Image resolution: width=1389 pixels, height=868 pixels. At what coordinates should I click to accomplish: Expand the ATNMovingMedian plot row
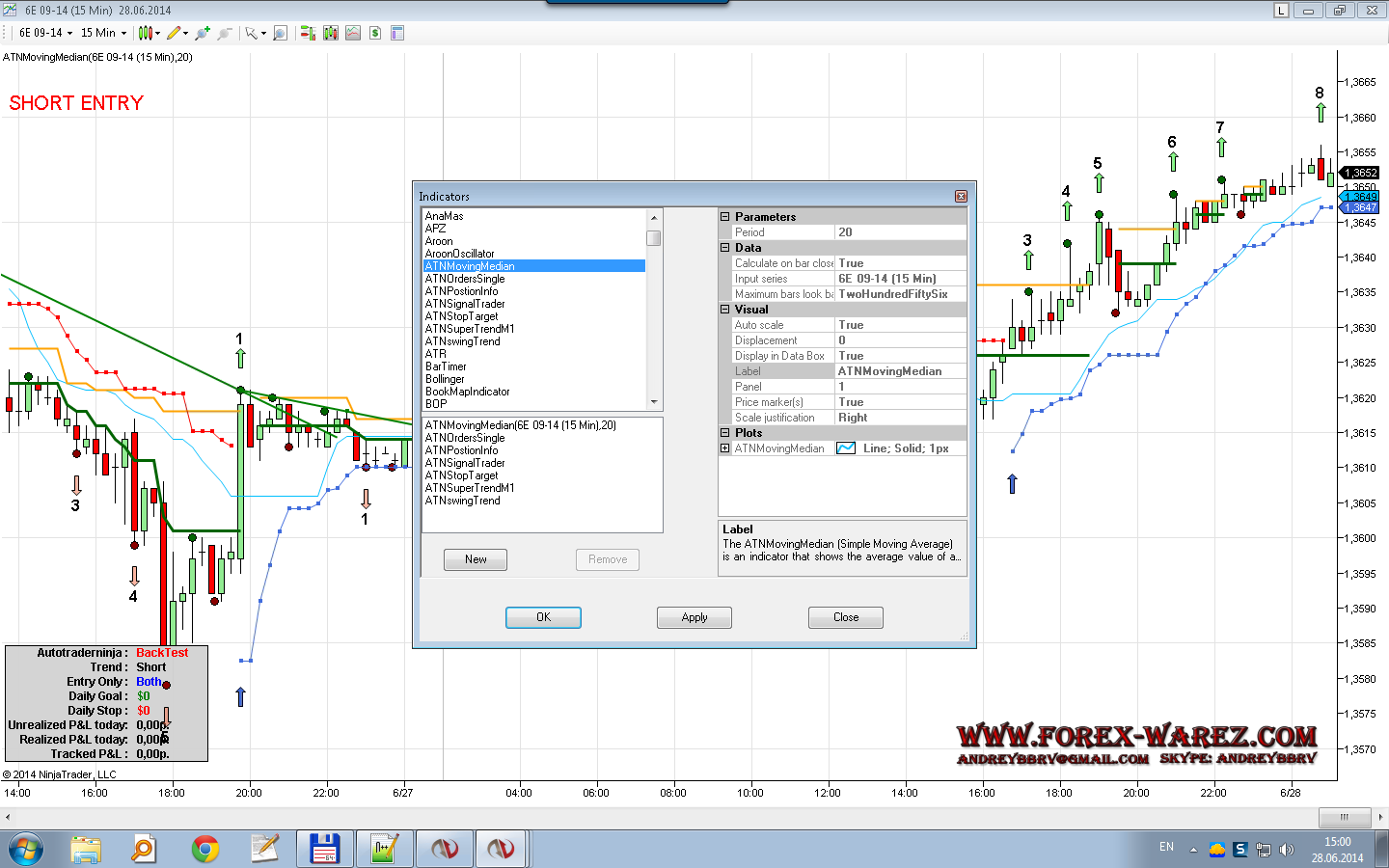[725, 448]
